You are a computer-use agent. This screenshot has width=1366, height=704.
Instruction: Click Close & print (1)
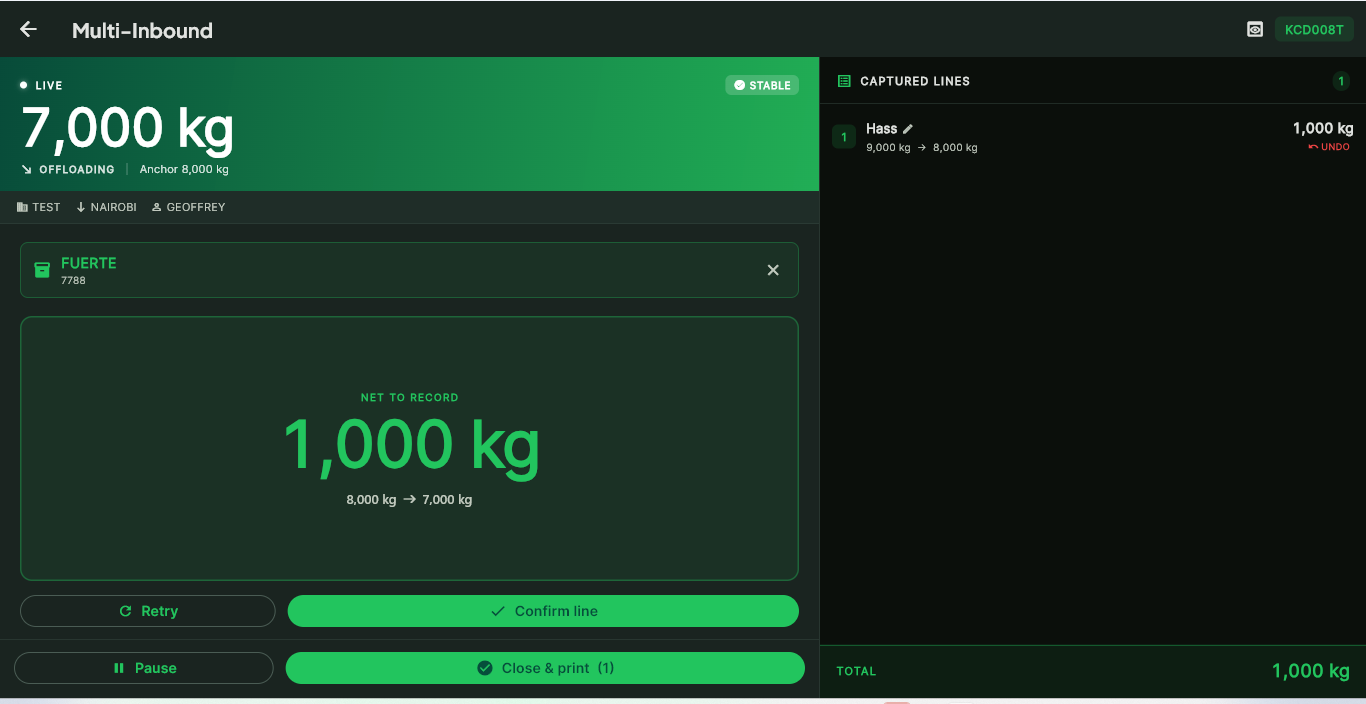pos(545,668)
